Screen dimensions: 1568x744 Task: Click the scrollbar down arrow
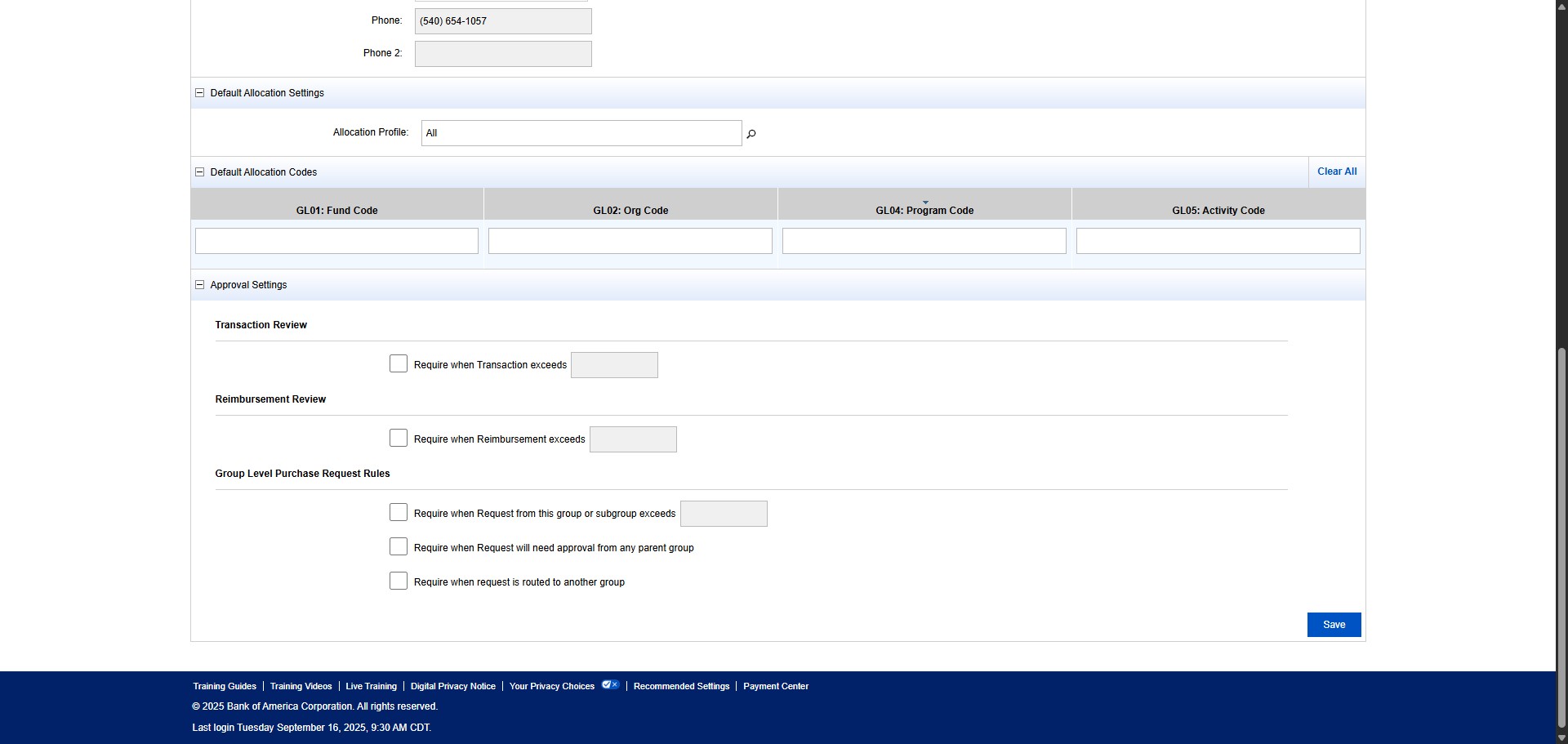coord(1559,737)
